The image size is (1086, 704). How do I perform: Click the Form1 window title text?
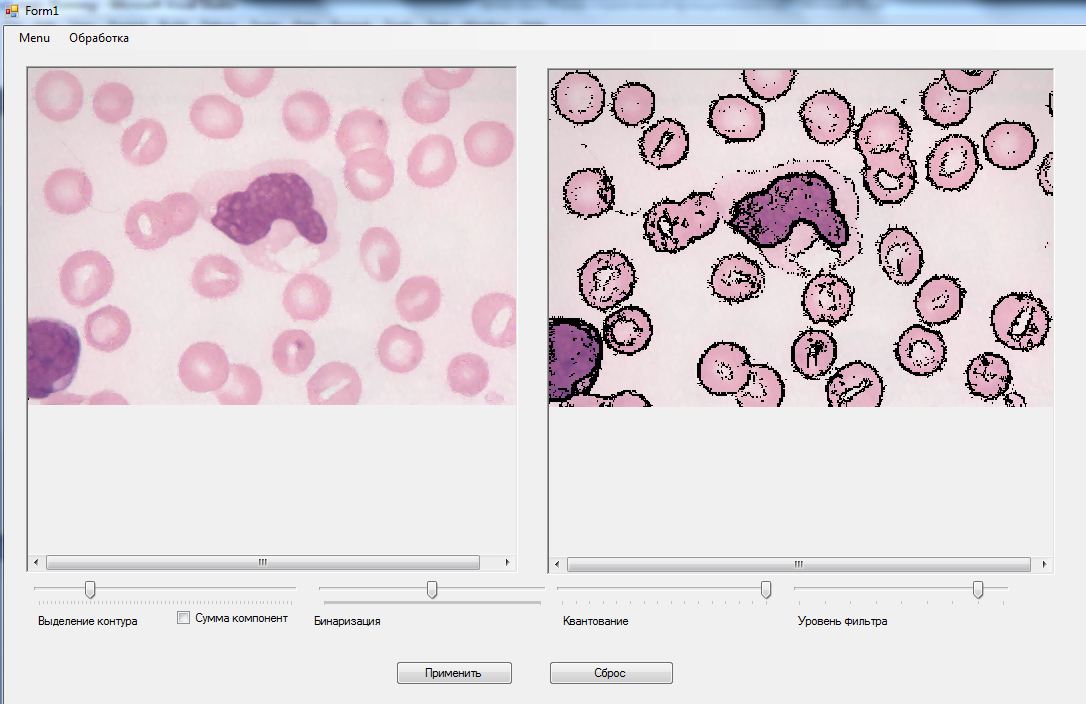click(42, 11)
